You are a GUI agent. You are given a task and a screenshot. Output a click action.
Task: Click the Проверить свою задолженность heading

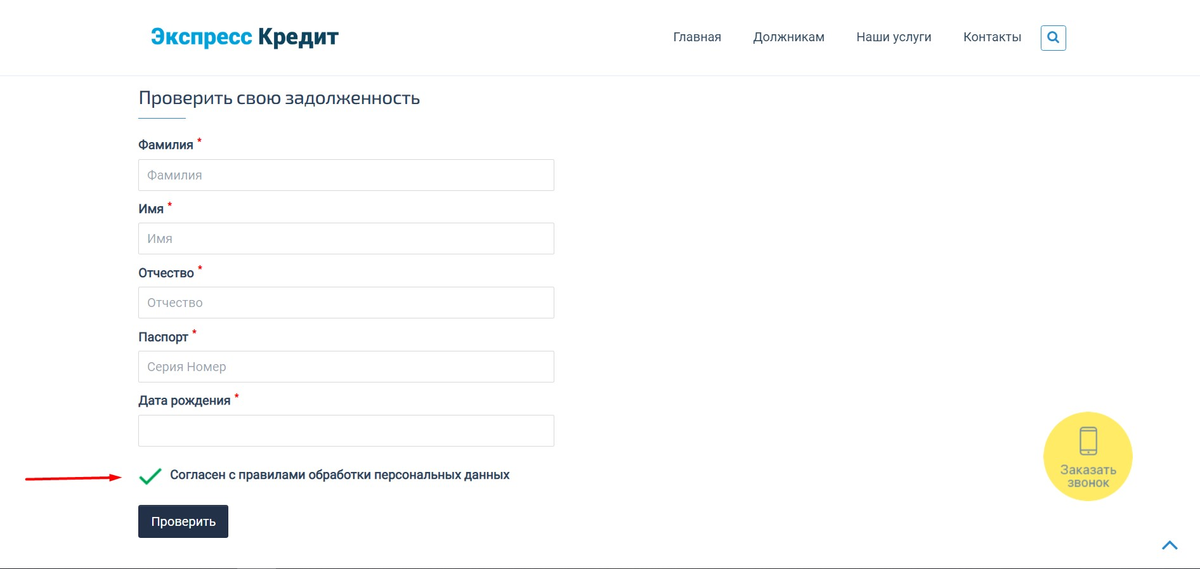pyautogui.click(x=279, y=99)
